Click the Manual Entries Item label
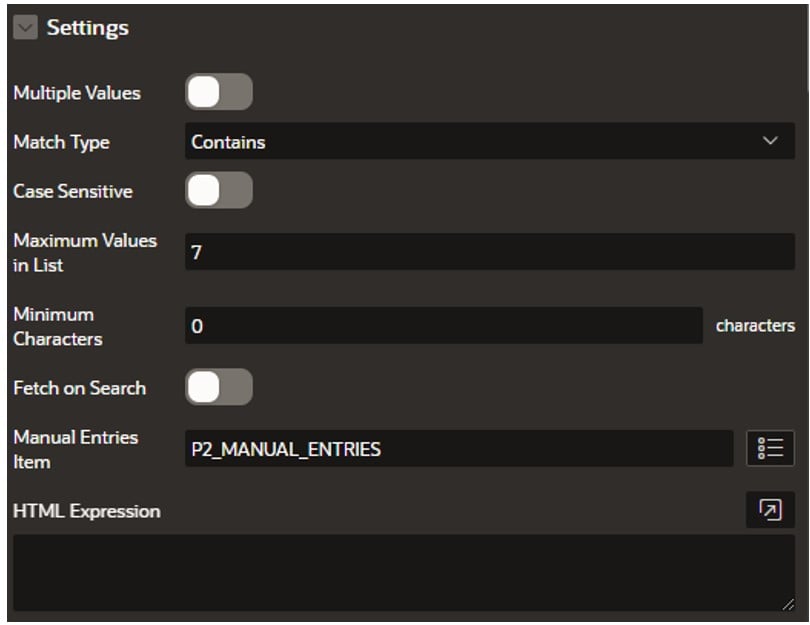Screen dimensions: 810x625 pos(75,449)
